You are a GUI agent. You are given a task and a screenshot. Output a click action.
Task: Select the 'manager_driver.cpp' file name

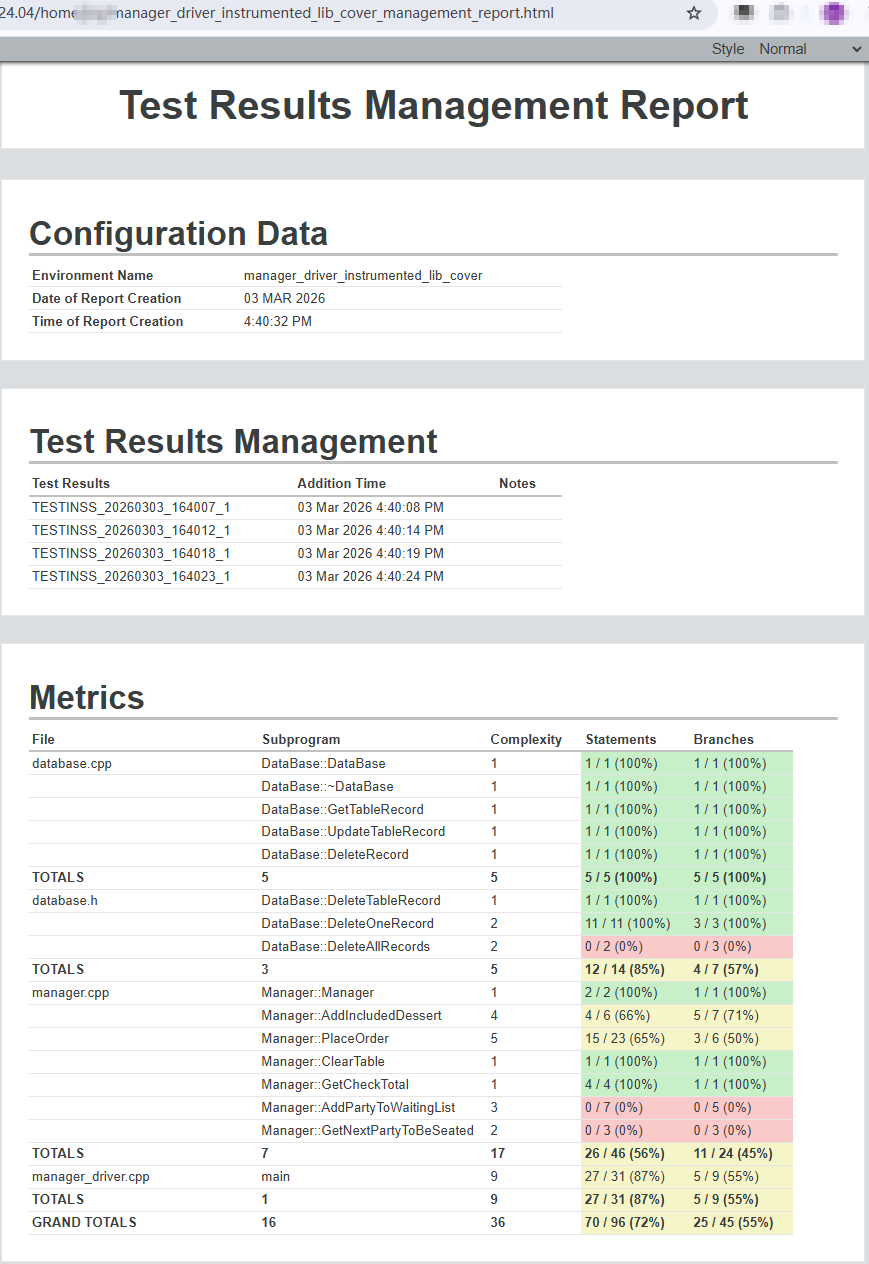click(91, 1176)
